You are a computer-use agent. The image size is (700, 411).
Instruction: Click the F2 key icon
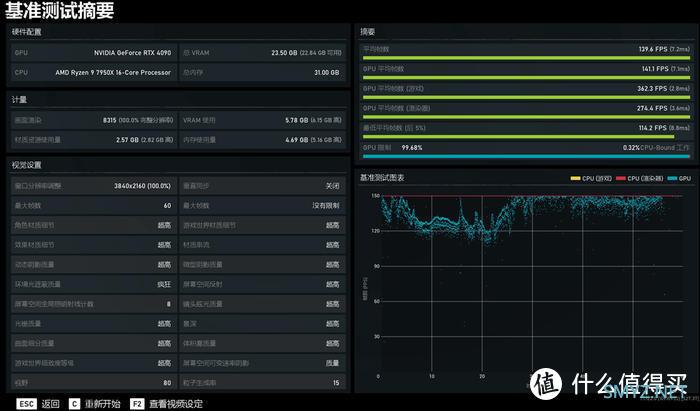pyautogui.click(x=137, y=404)
